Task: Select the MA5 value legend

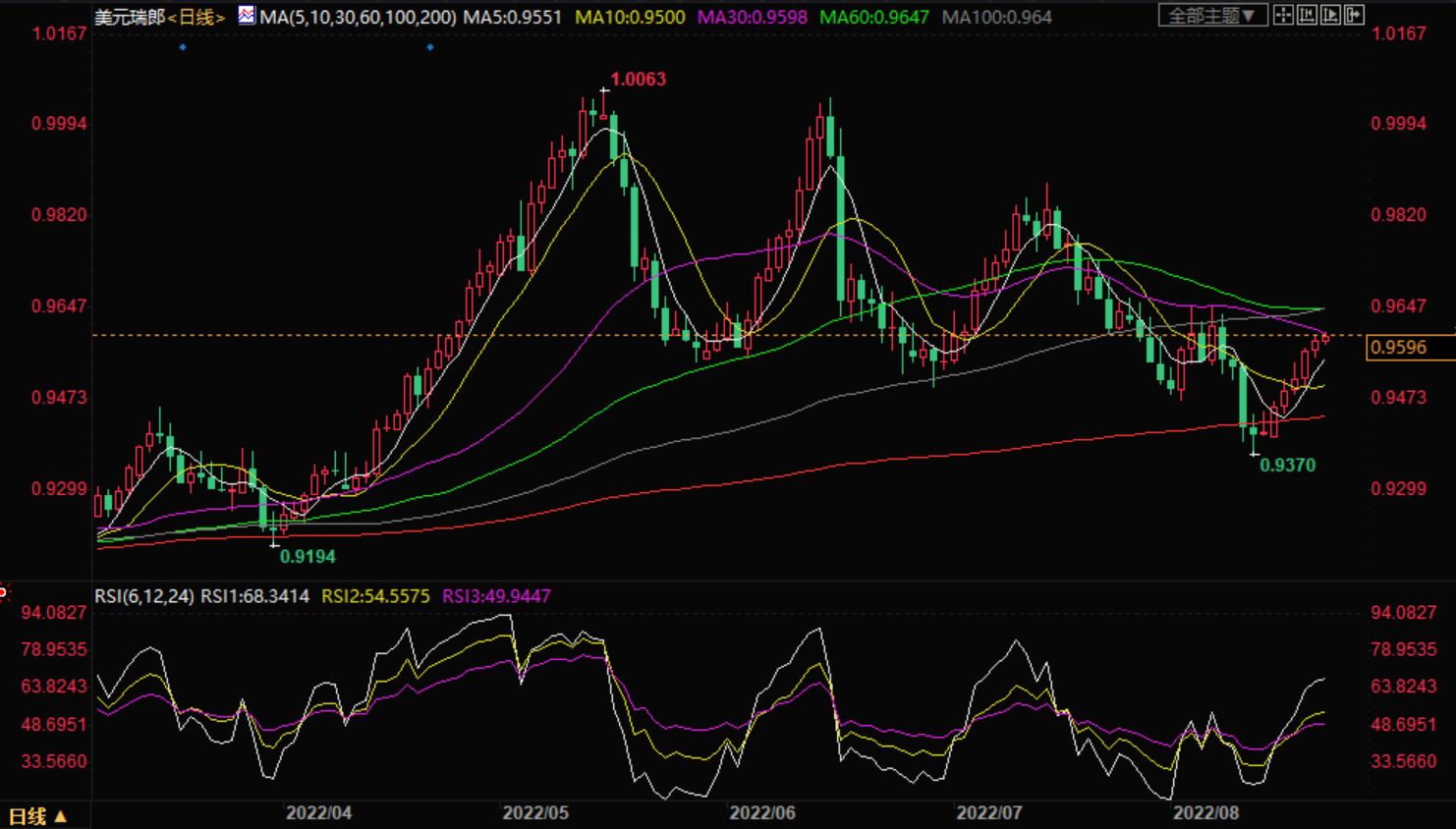Action: point(512,18)
